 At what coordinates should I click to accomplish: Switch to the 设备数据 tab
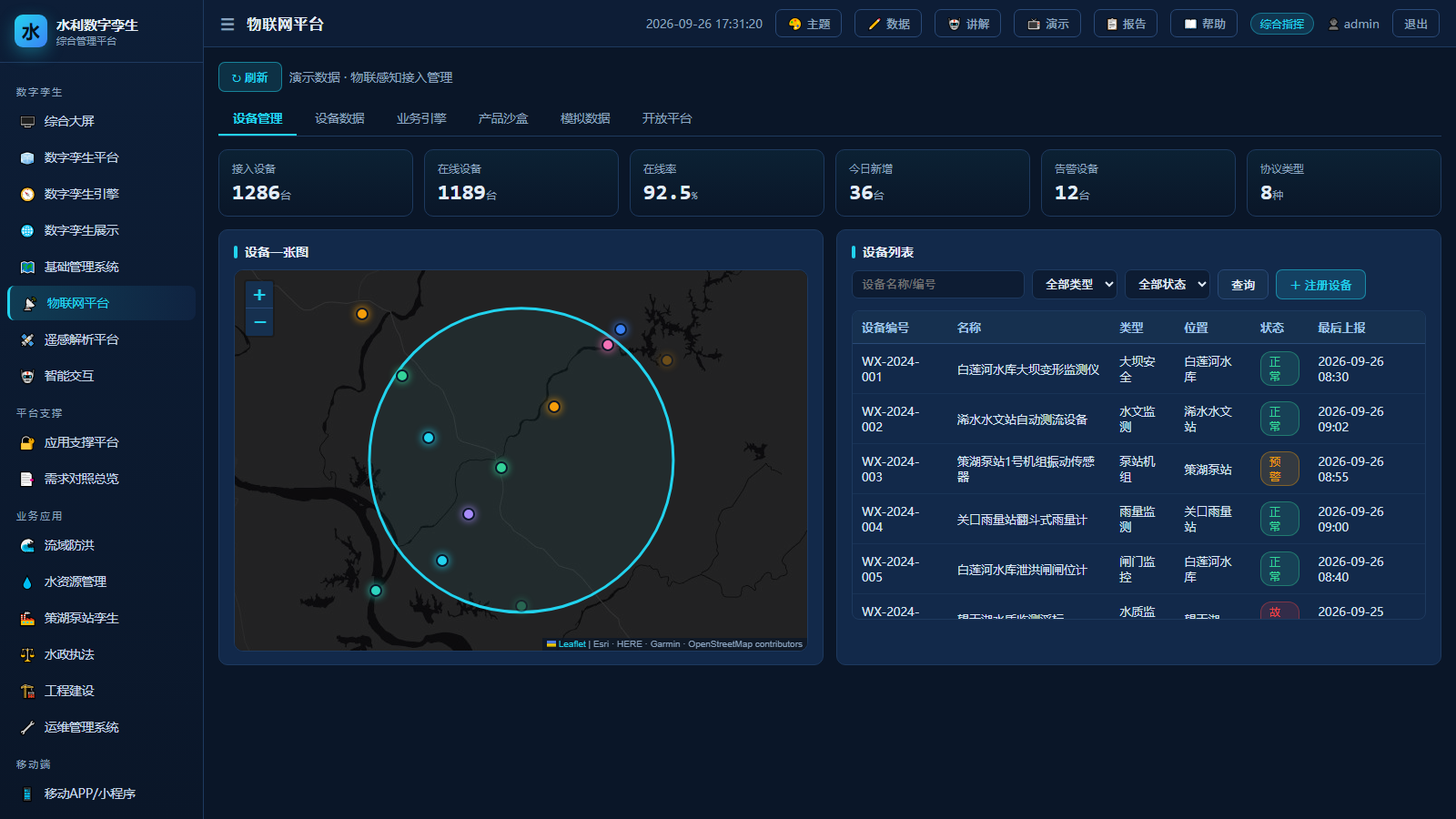339,118
